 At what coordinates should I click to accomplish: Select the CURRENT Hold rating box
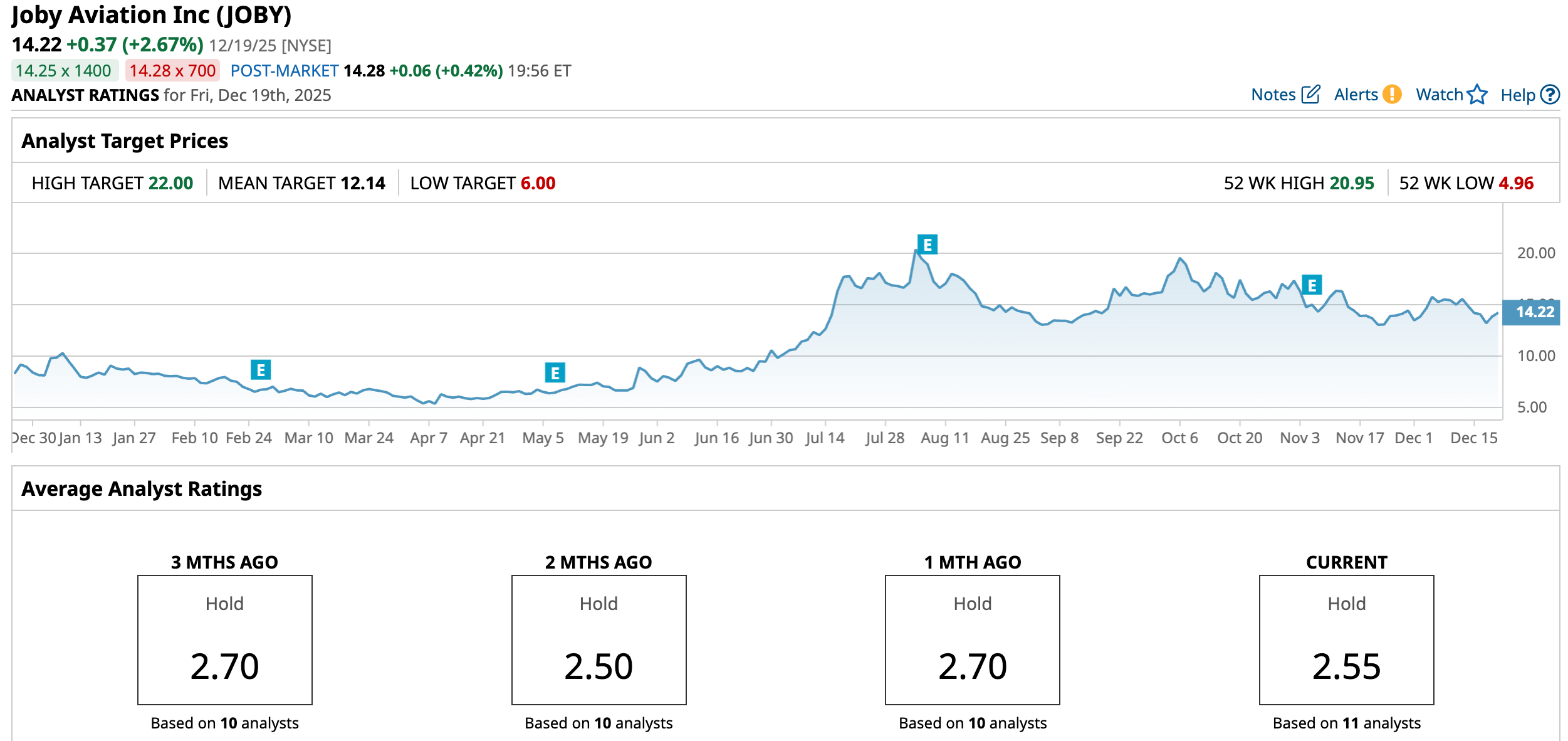click(1346, 639)
